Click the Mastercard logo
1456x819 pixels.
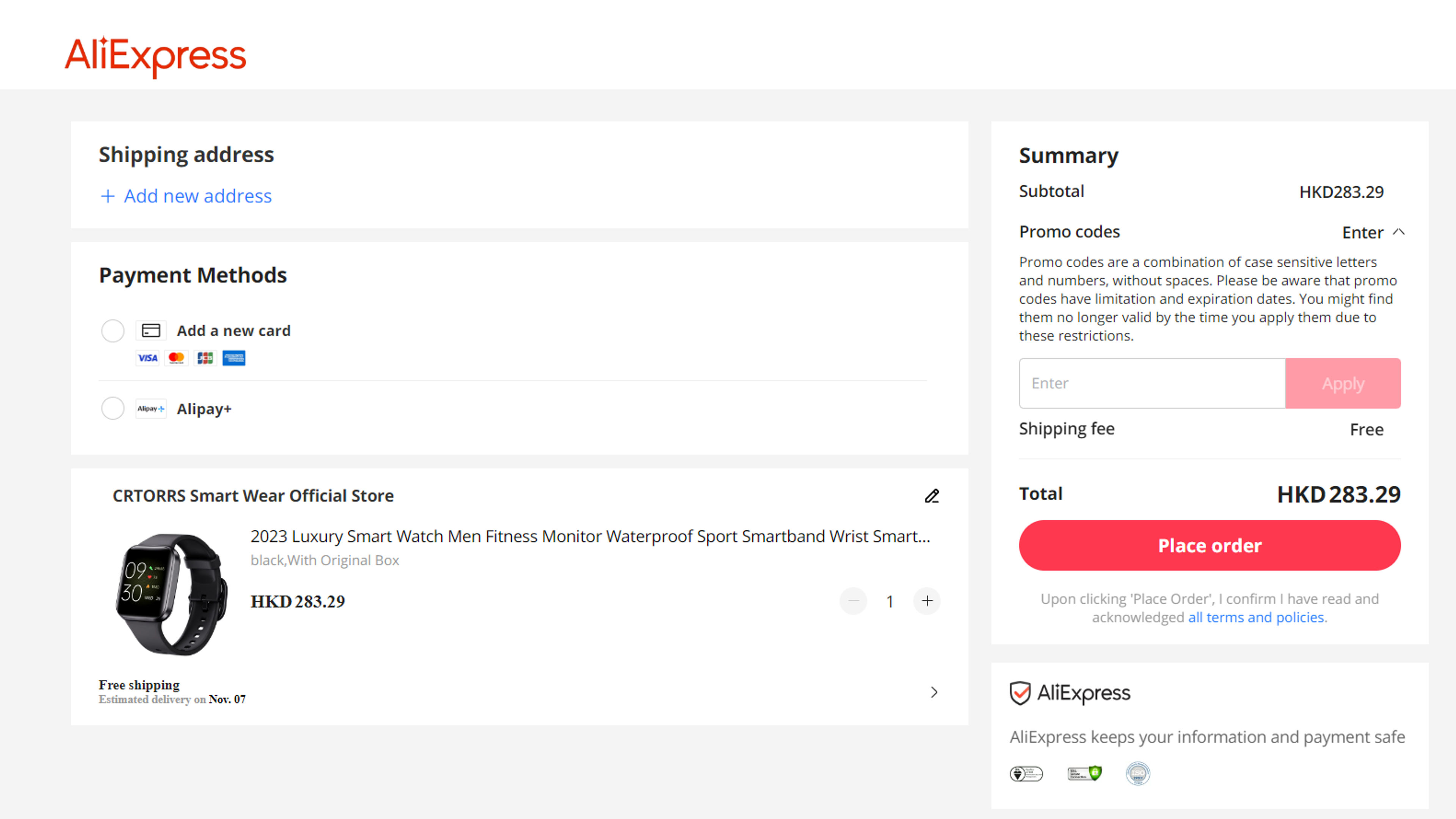point(176,358)
